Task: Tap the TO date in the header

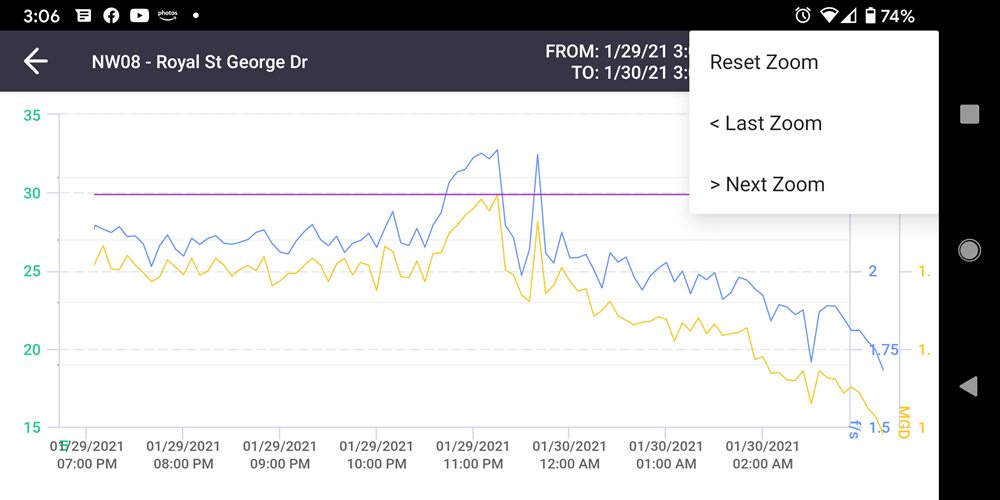Action: click(x=629, y=72)
